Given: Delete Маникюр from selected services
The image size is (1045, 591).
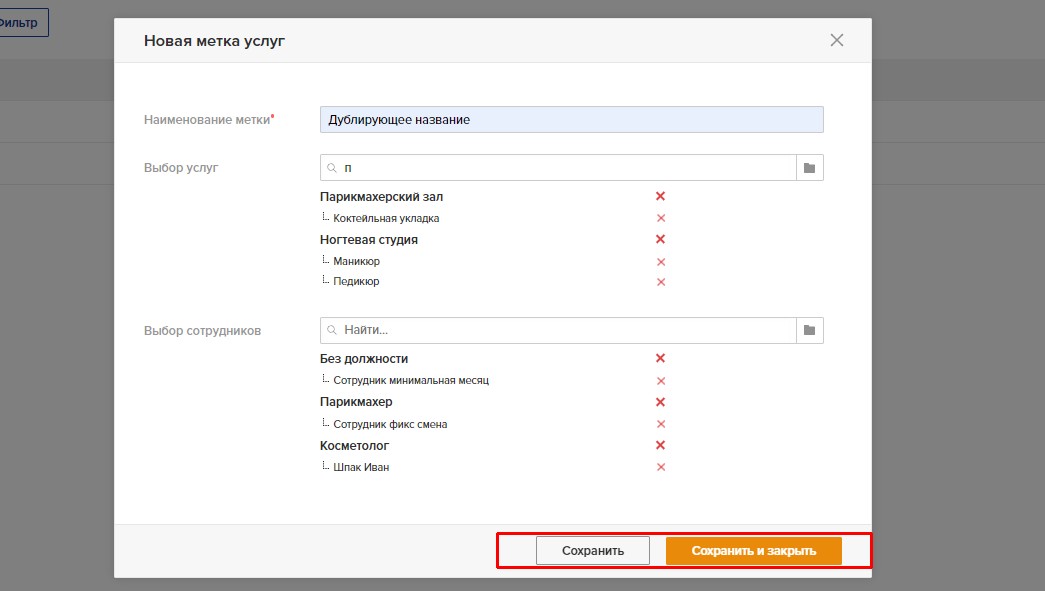Looking at the screenshot, I should pyautogui.click(x=660, y=262).
